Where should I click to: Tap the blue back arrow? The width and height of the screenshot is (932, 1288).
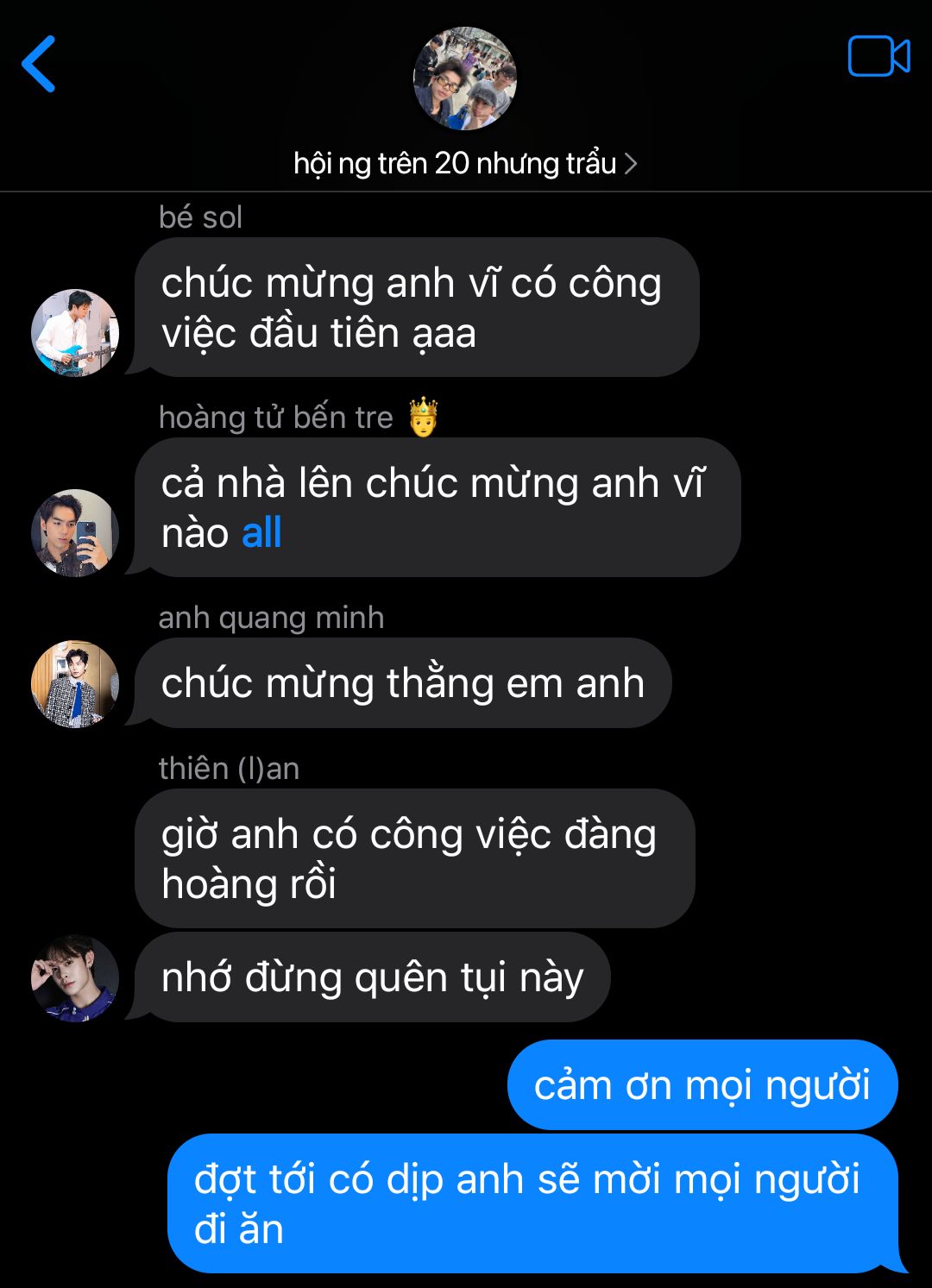[x=39, y=64]
